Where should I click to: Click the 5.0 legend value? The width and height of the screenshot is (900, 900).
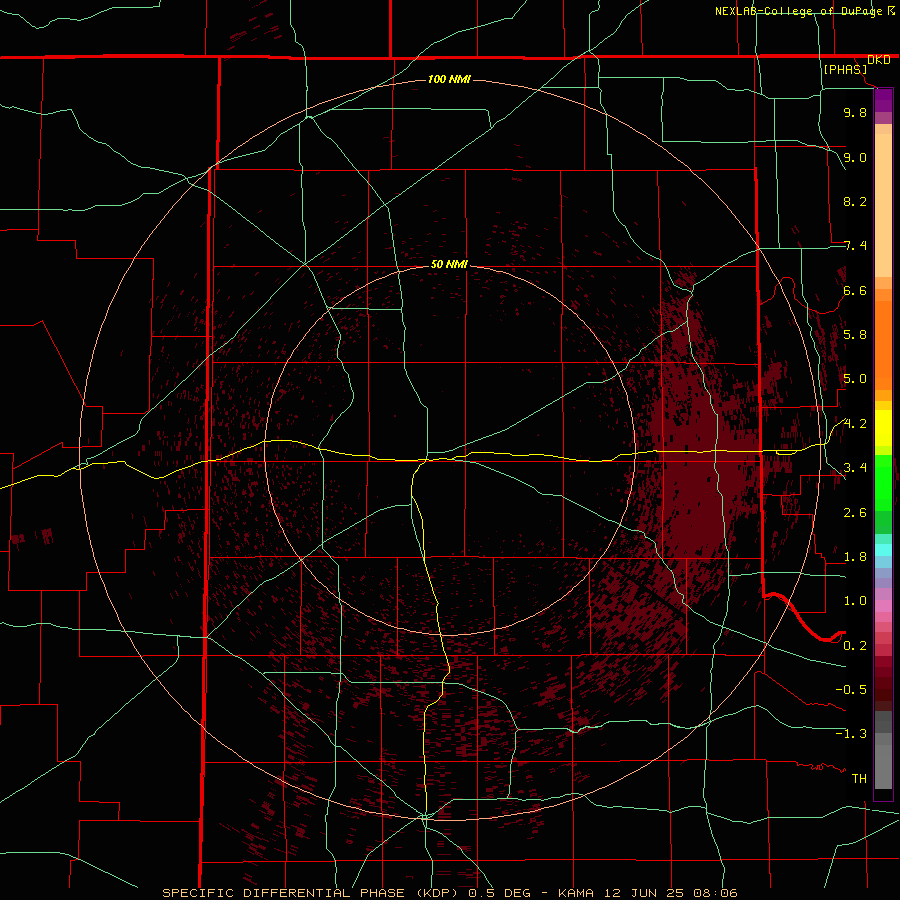pyautogui.click(x=855, y=379)
